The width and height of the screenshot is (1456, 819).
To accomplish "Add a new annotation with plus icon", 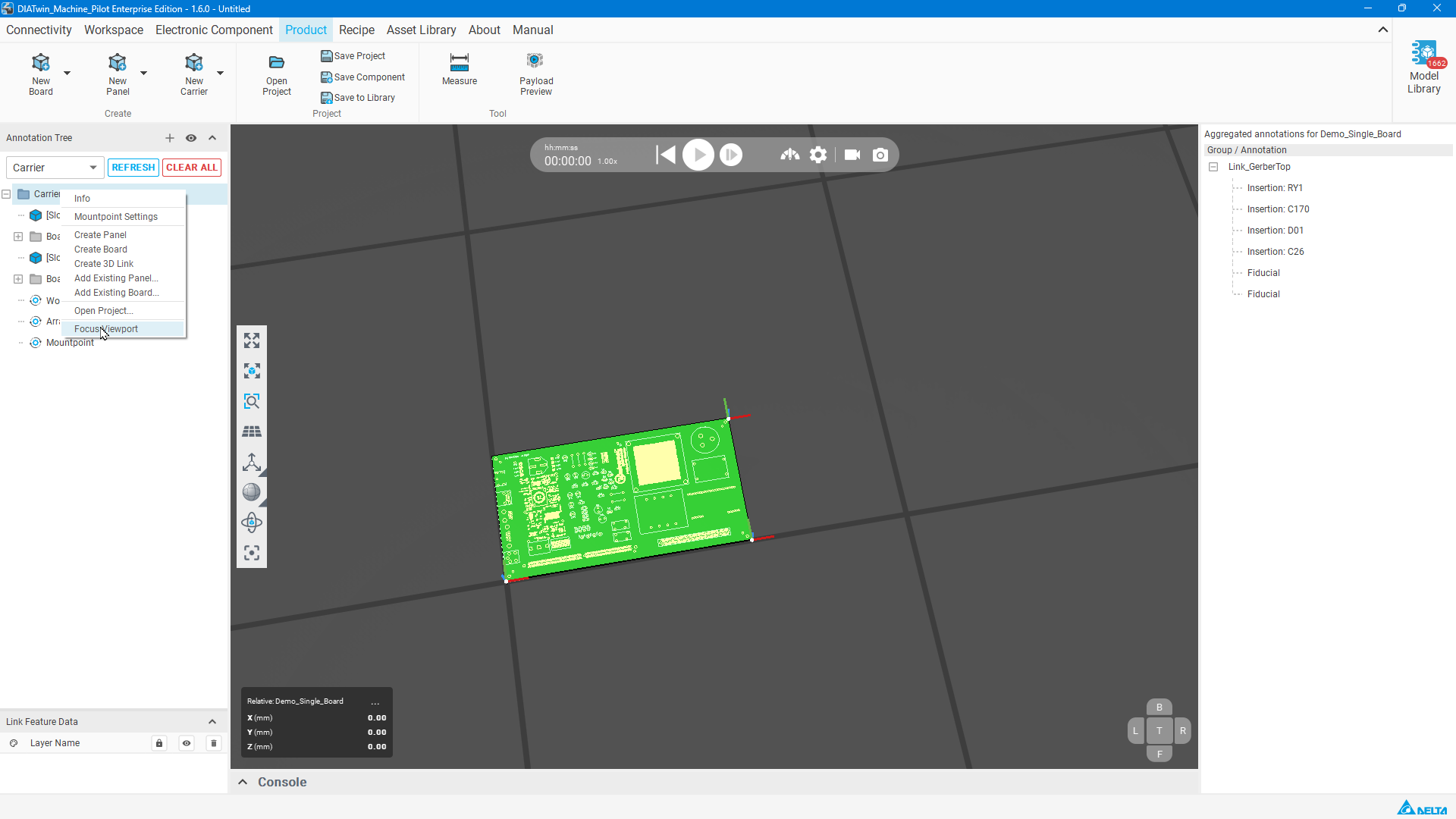I will tap(170, 138).
